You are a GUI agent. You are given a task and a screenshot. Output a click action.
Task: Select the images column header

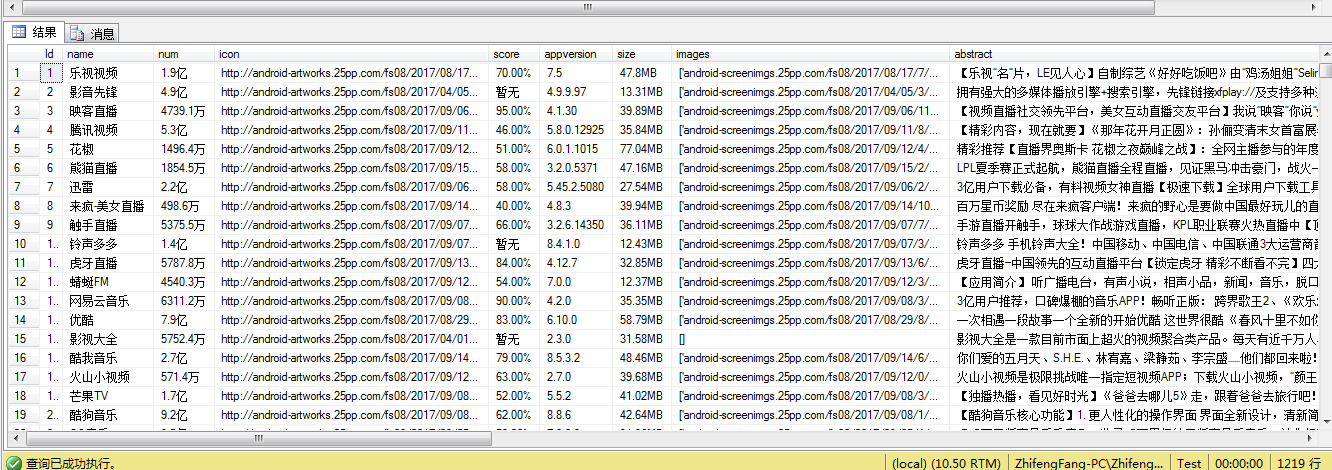click(x=812, y=54)
